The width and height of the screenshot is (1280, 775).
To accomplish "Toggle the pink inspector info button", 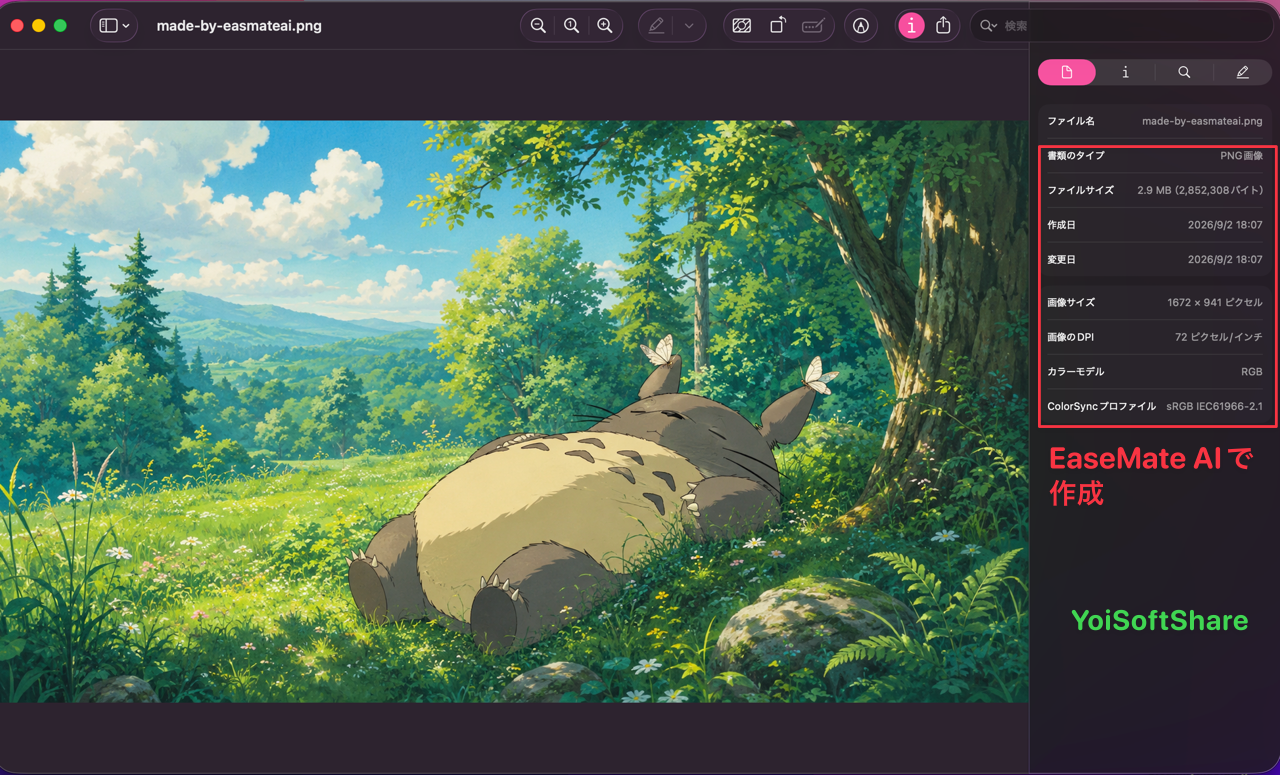I will click(x=911, y=26).
